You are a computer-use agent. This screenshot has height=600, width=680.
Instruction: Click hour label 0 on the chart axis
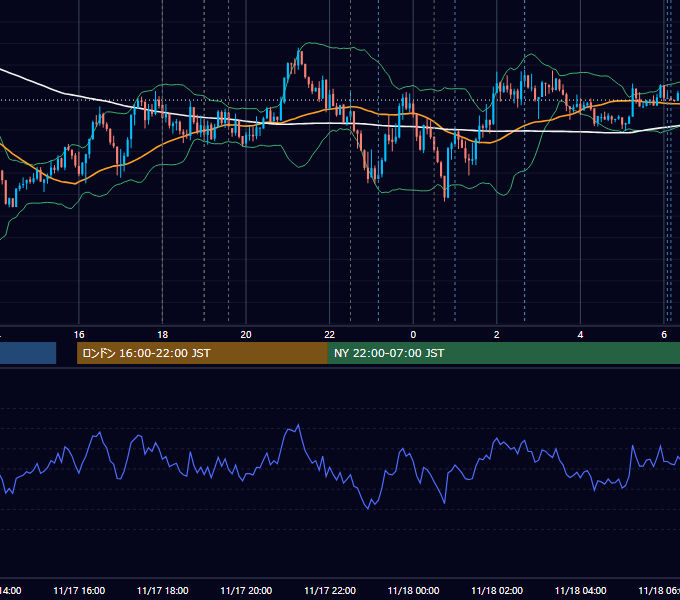pos(413,335)
